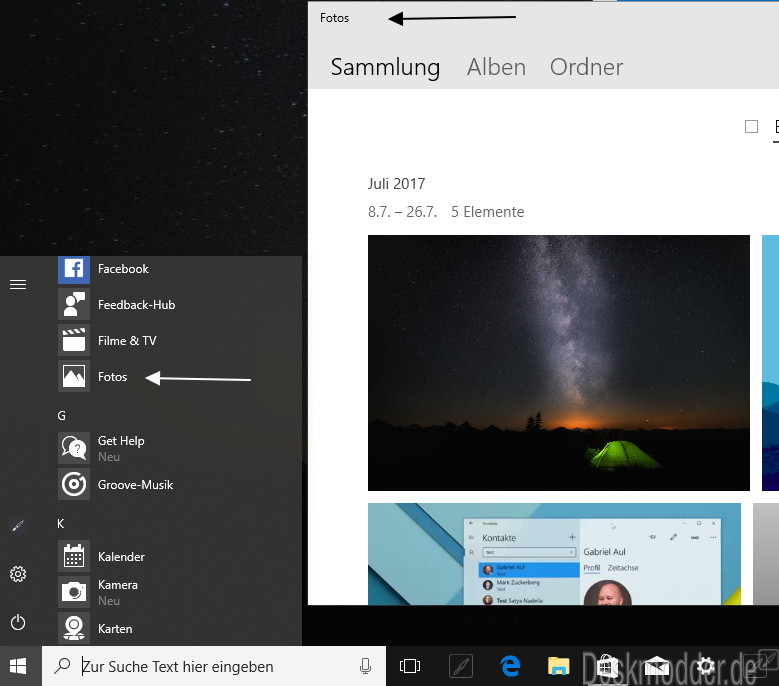Click the user account icon in Start sidebar
The image size is (779, 686).
[x=18, y=526]
